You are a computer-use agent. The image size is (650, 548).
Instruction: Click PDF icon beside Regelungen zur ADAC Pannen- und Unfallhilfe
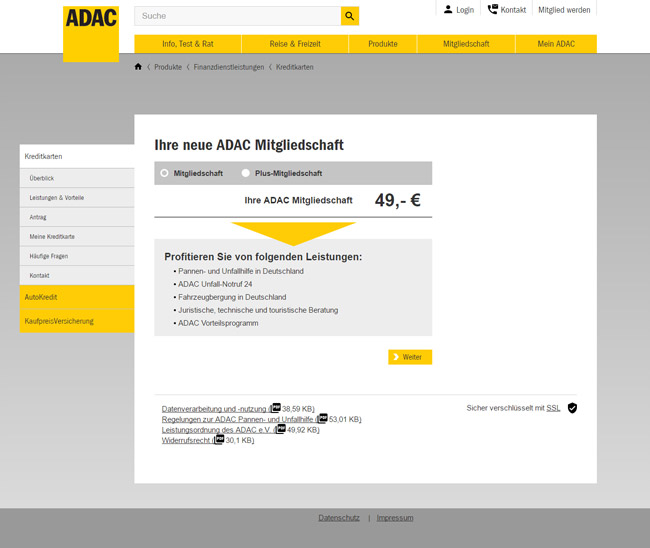tap(323, 418)
